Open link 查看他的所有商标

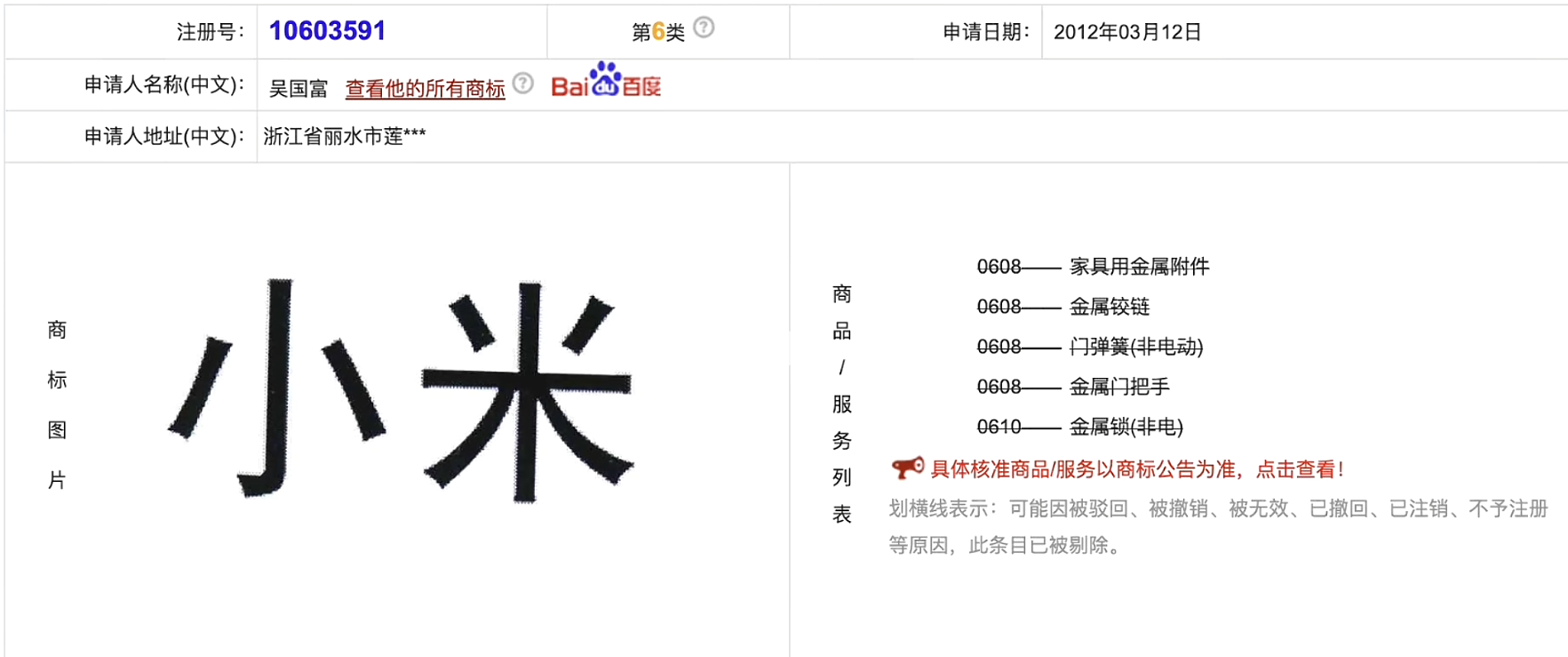(x=425, y=89)
